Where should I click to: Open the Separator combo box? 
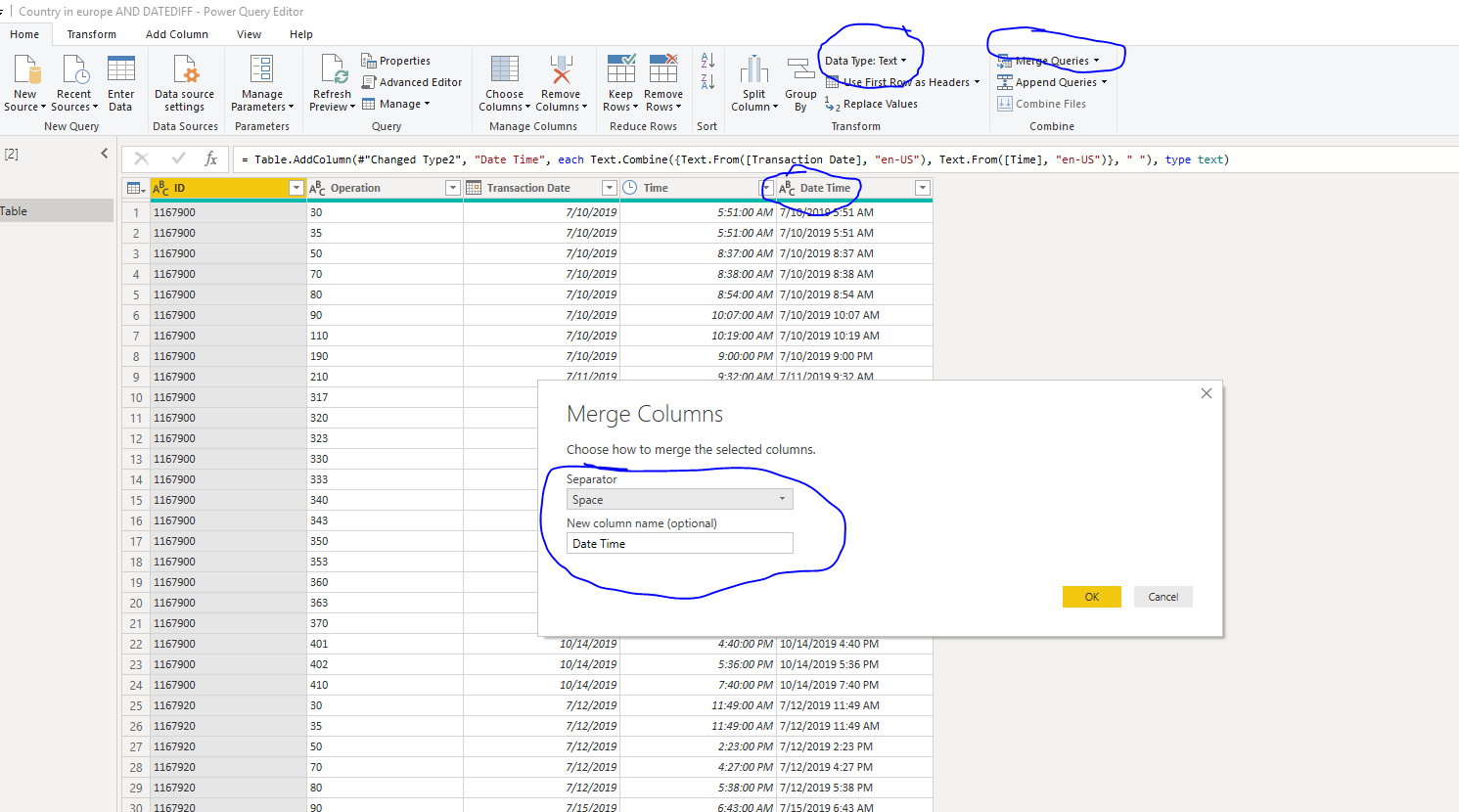pos(680,500)
